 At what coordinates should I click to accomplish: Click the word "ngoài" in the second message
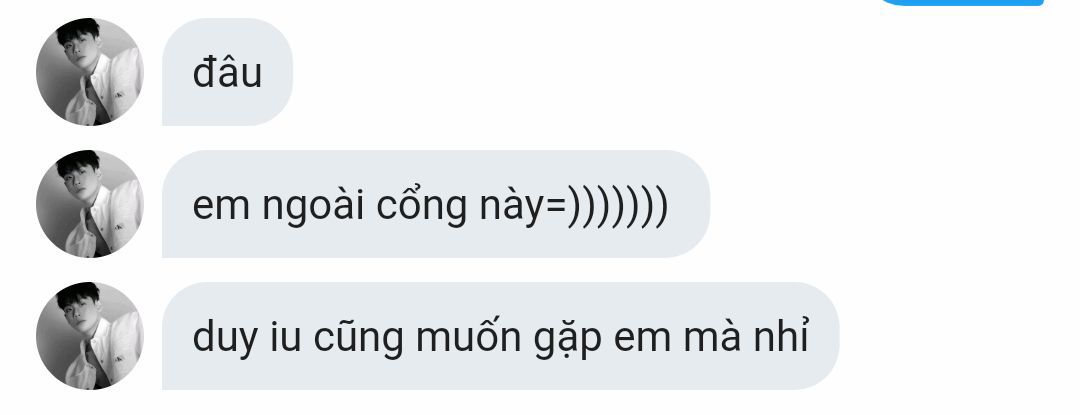(x=313, y=207)
